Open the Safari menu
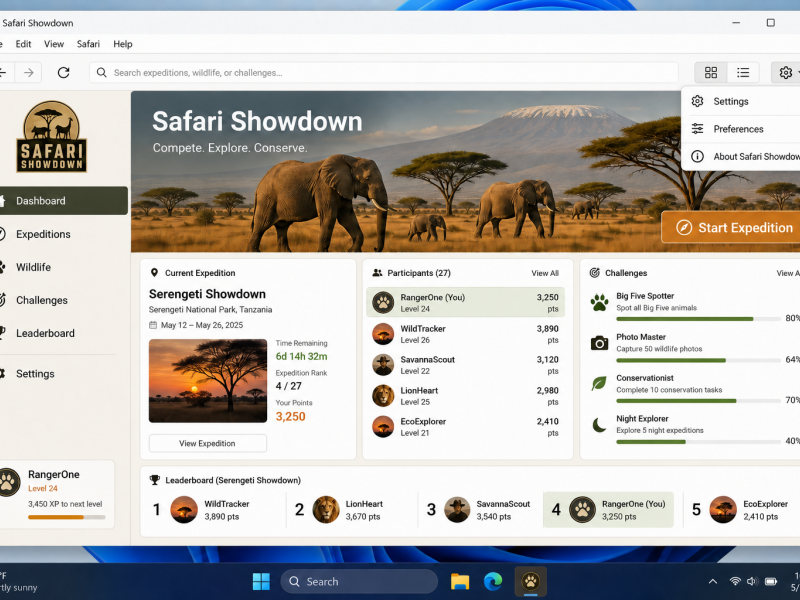800x600 pixels. coord(88,44)
